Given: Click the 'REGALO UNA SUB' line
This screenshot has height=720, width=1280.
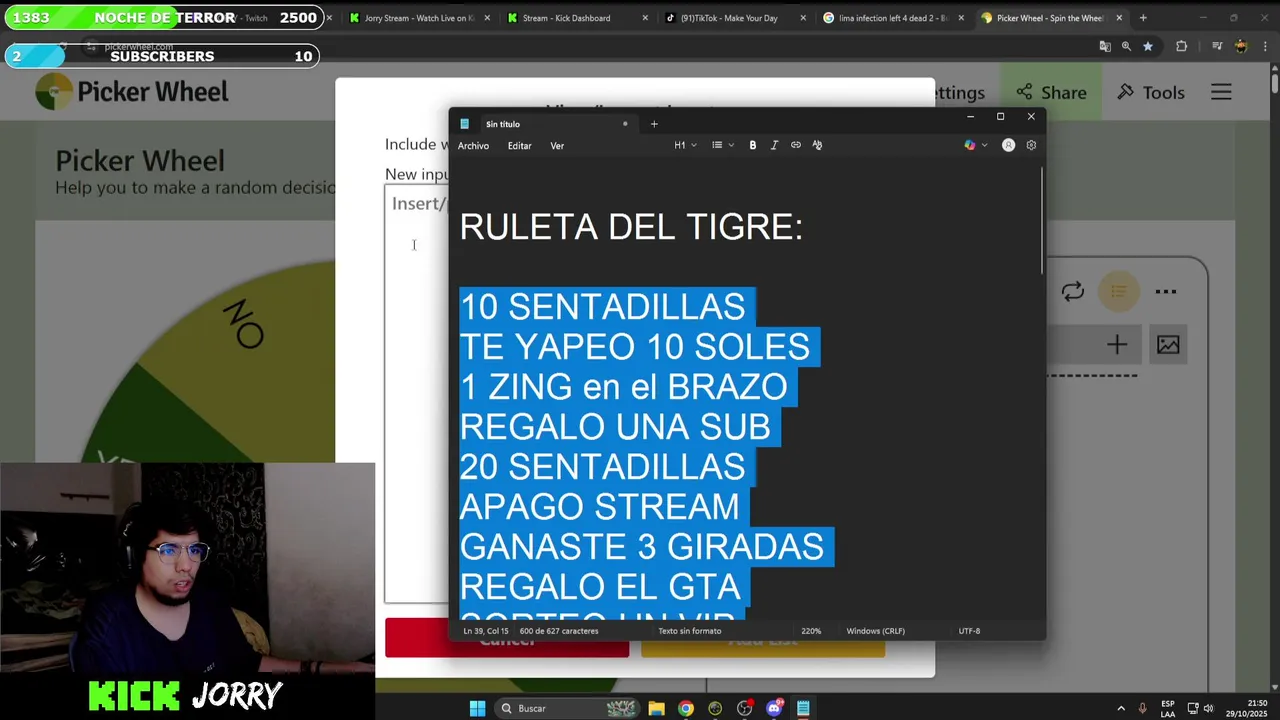Looking at the screenshot, I should (x=615, y=427).
